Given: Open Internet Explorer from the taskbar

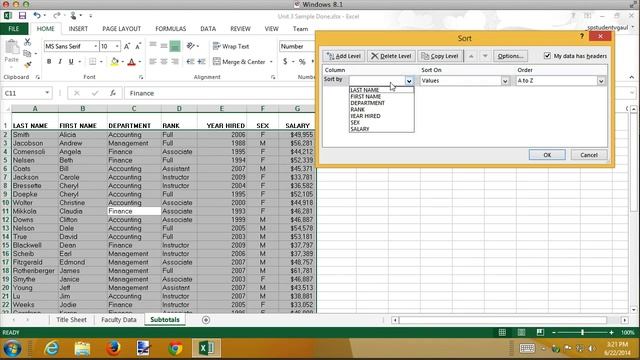Looking at the screenshot, I should click(51, 348).
